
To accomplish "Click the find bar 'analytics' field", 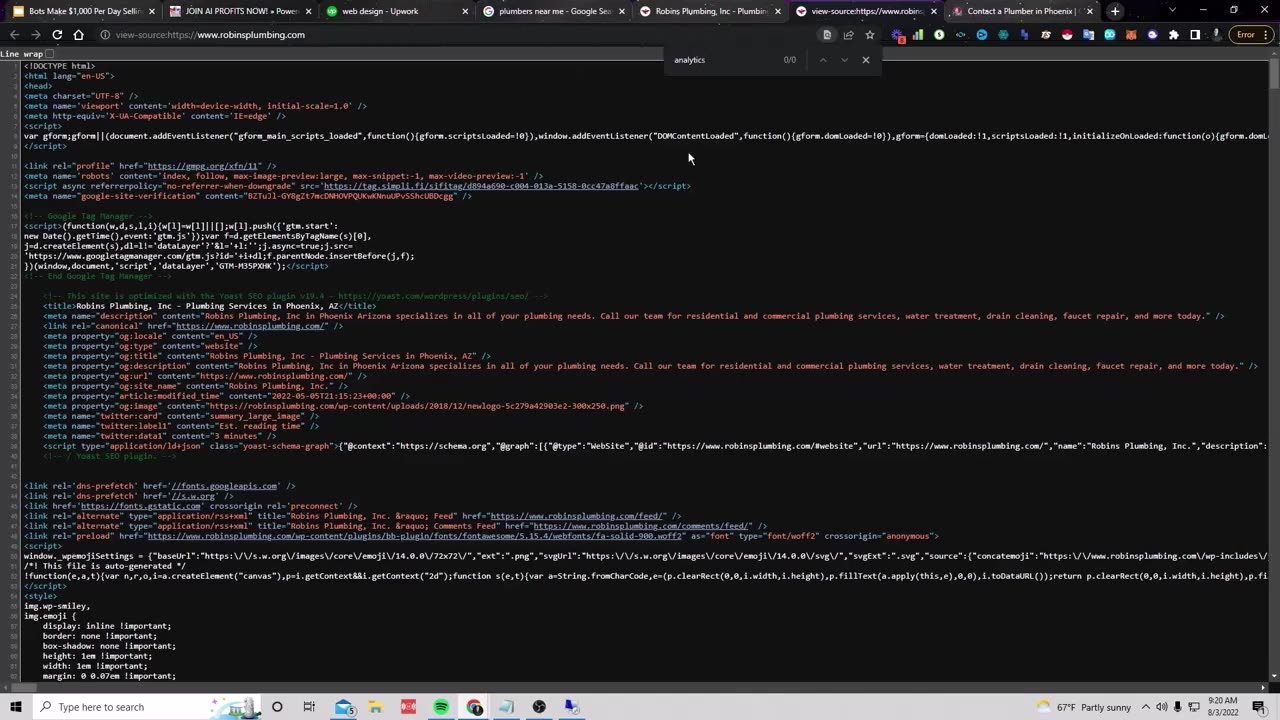I will [x=725, y=60].
